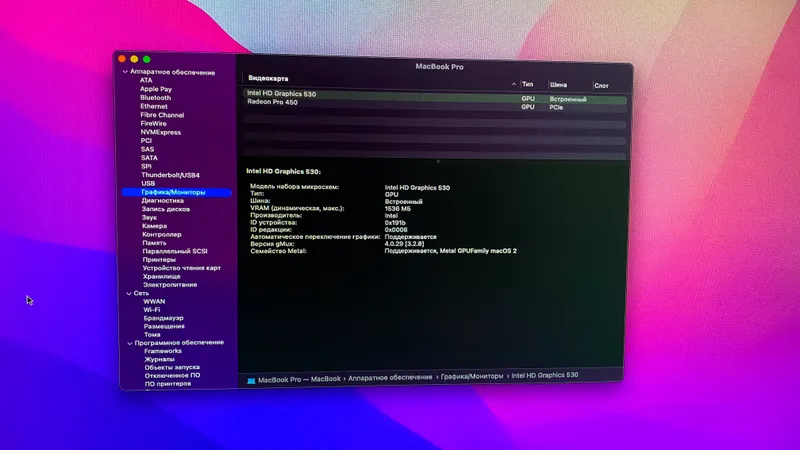The image size is (800, 450).
Task: Select SATA in the sidebar
Action: click(149, 158)
